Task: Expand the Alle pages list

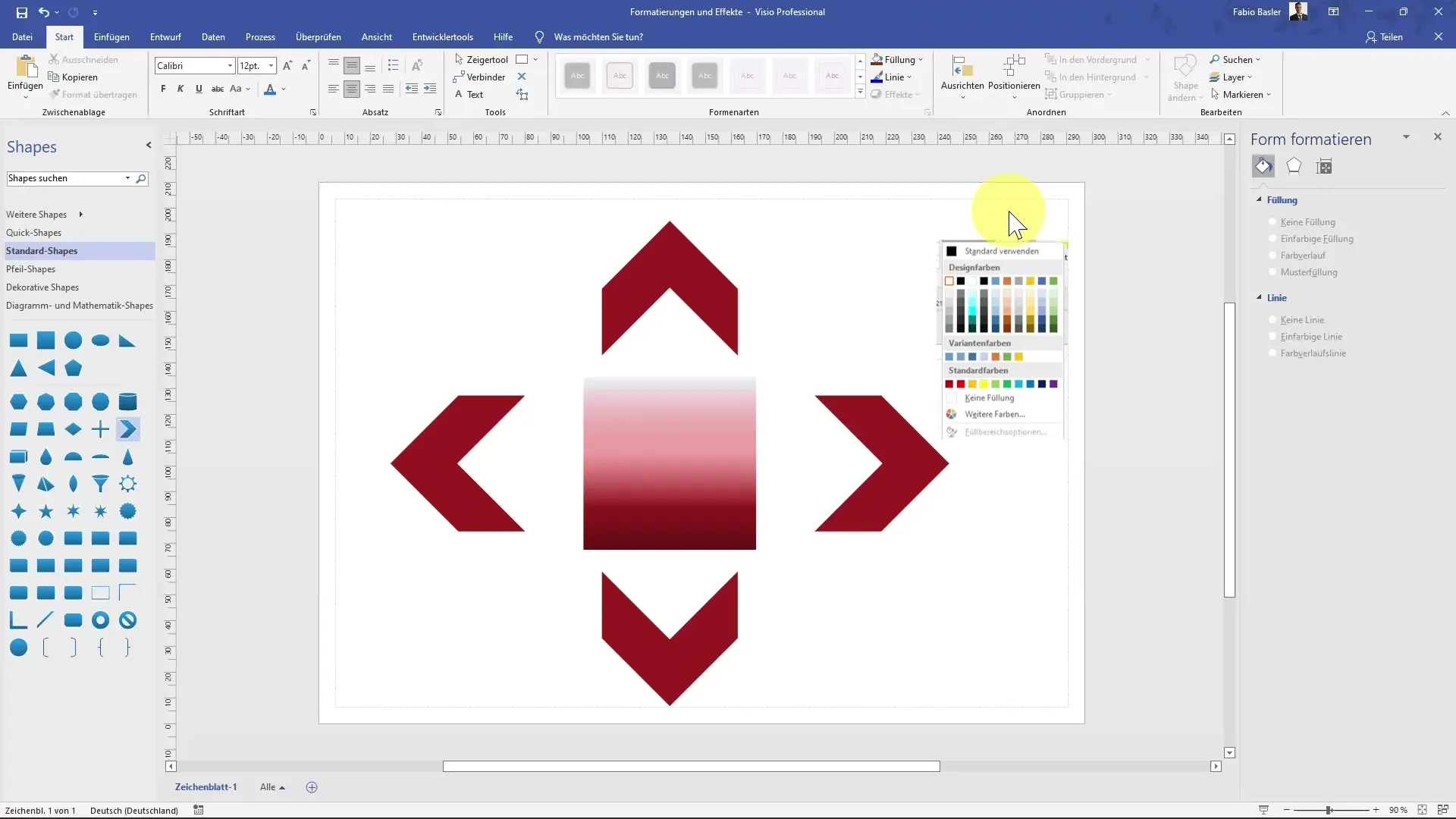Action: 272,787
